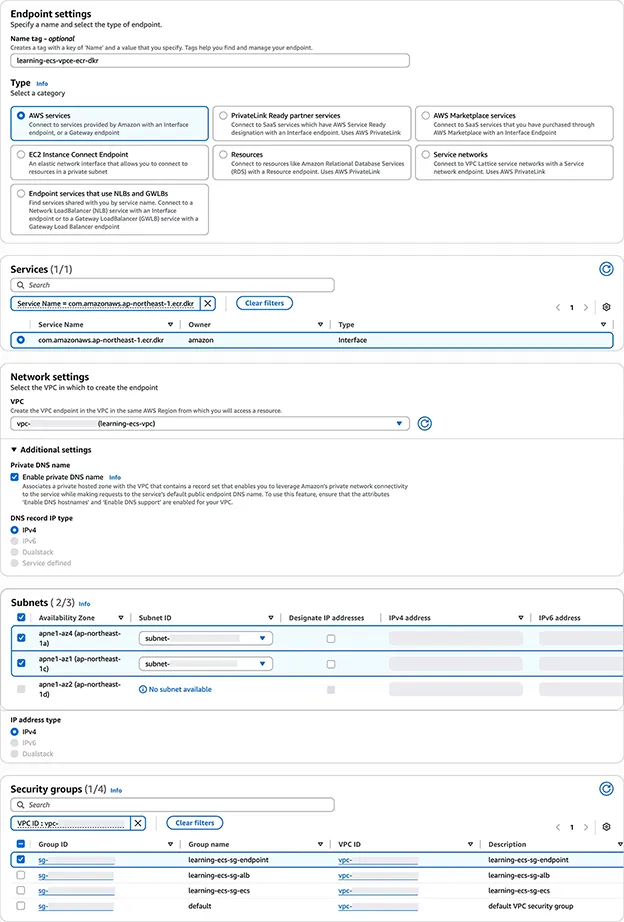Open Info link next to Security groups
This screenshot has width=624, height=922.
coord(116,790)
